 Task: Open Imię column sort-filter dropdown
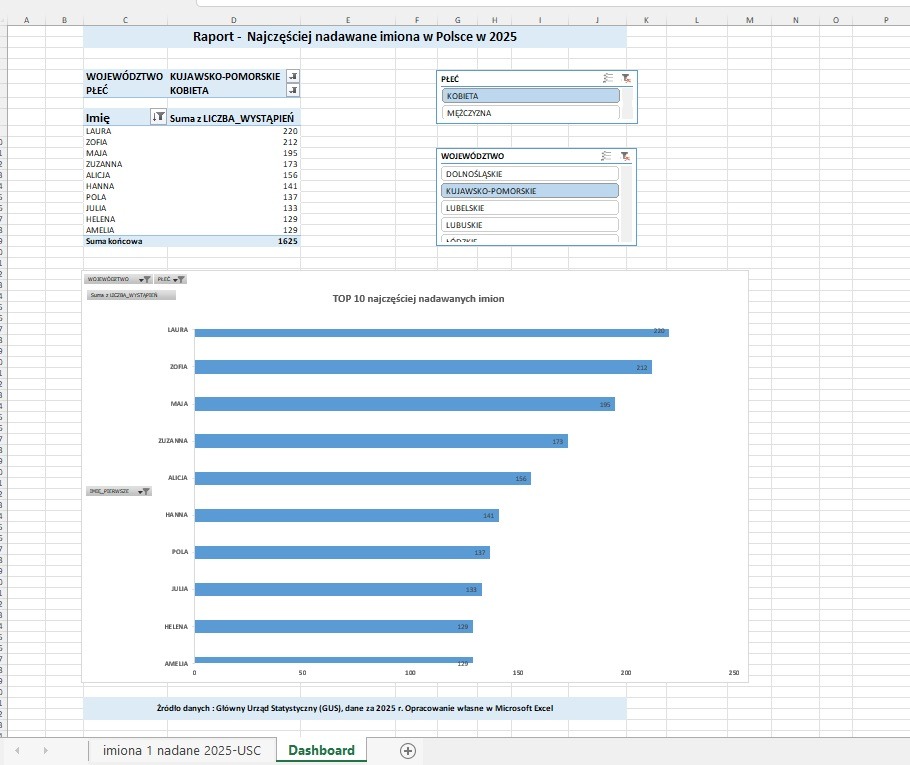click(158, 117)
